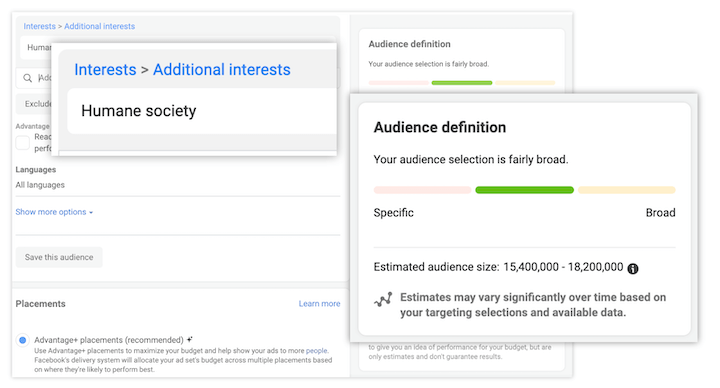Screen dimensions: 720x388
Task: Click the estimates trend graph icon
Action: pos(383,299)
